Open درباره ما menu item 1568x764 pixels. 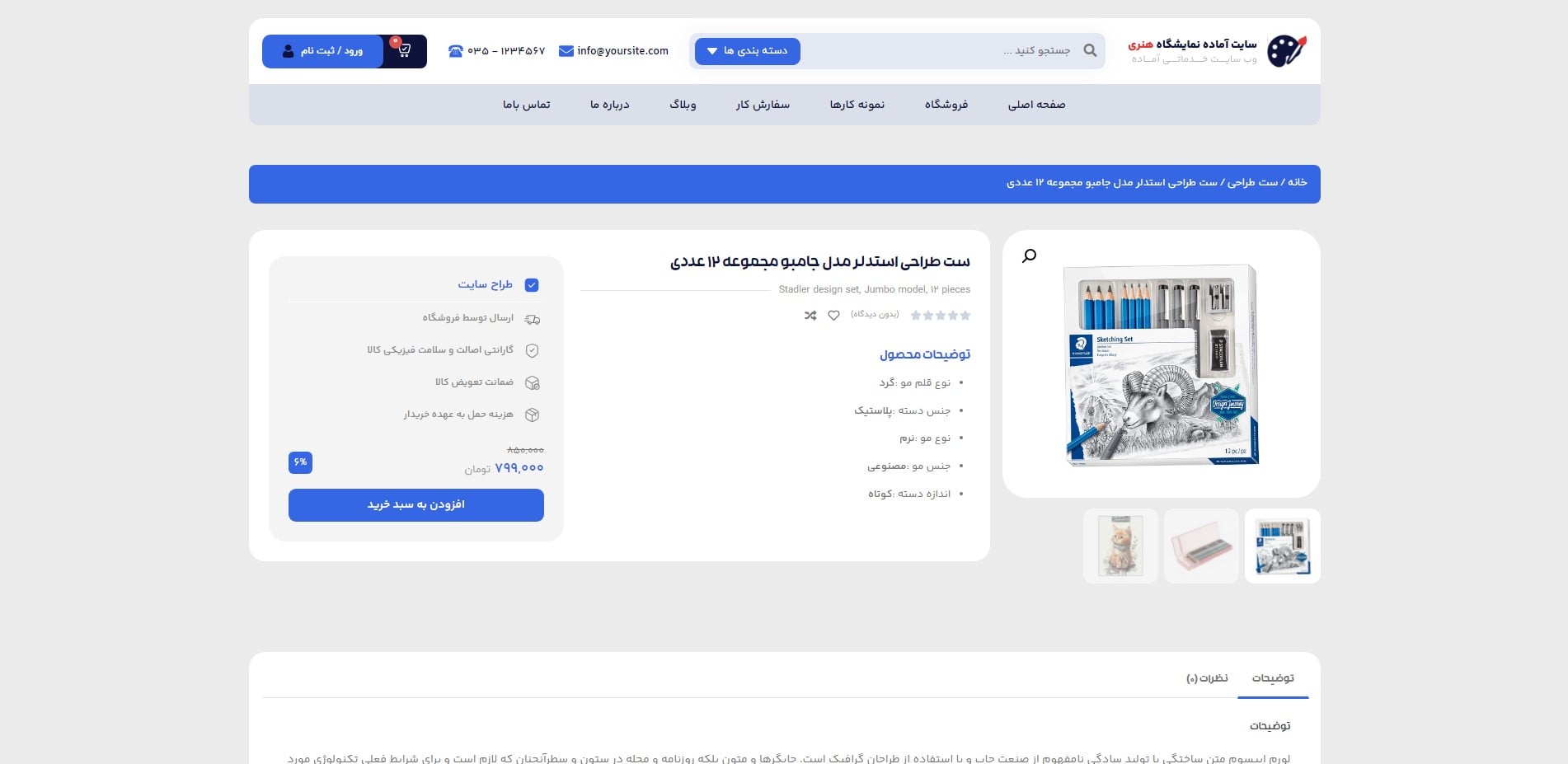(x=609, y=105)
